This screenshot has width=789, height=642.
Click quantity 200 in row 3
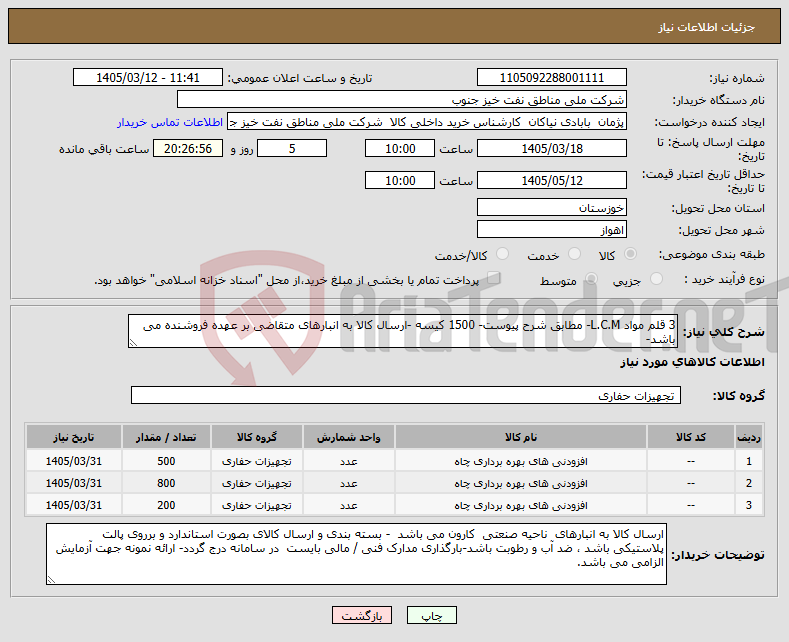(166, 505)
